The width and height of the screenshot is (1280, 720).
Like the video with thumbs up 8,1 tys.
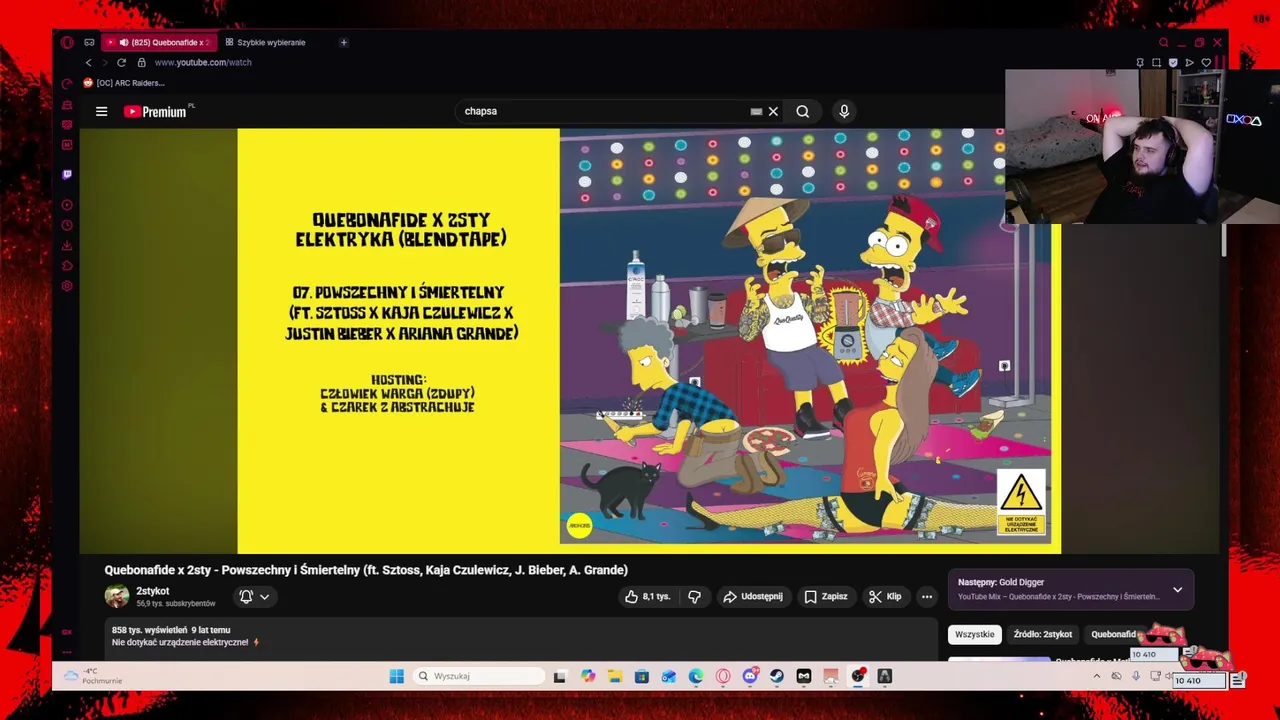point(647,596)
